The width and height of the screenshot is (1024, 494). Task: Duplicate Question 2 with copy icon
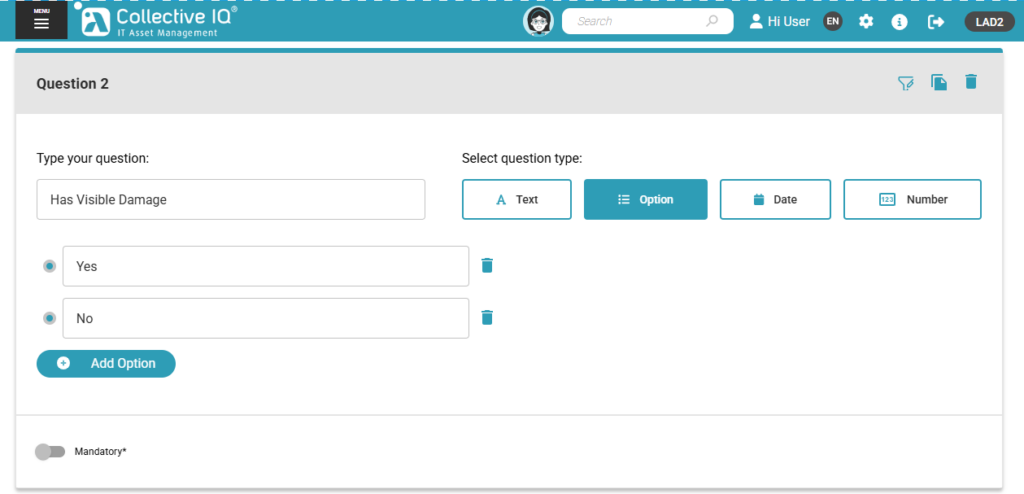[939, 83]
